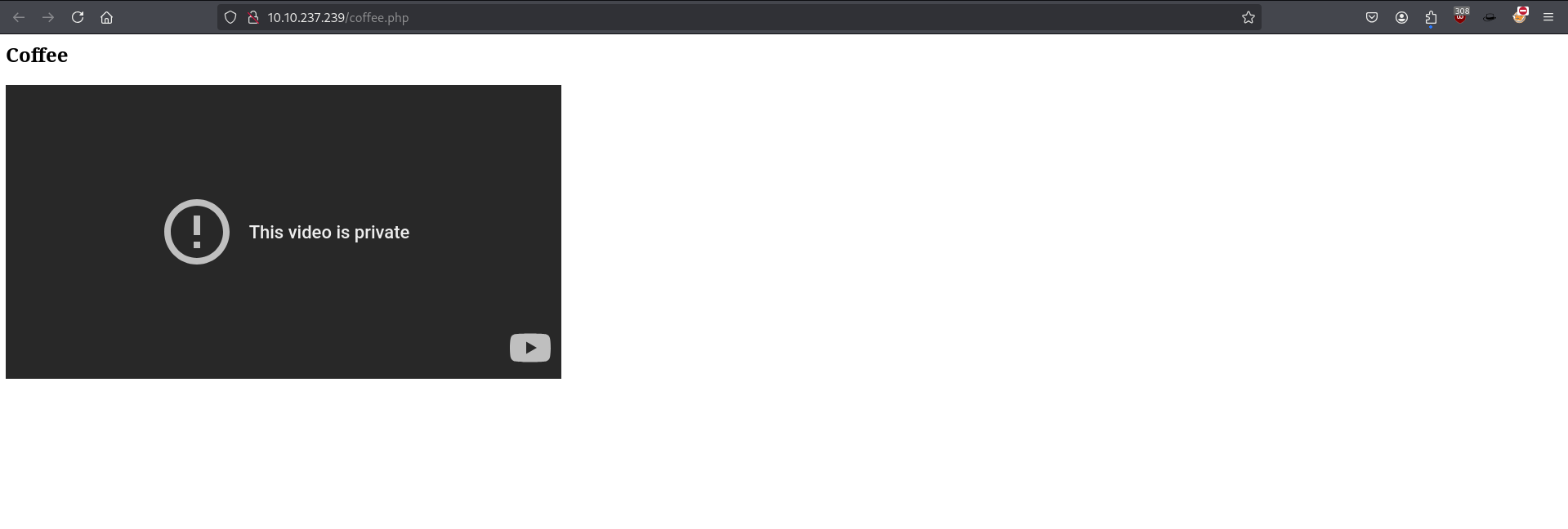Open the extensions puzzle-piece panel
1568x529 pixels.
(1431, 17)
